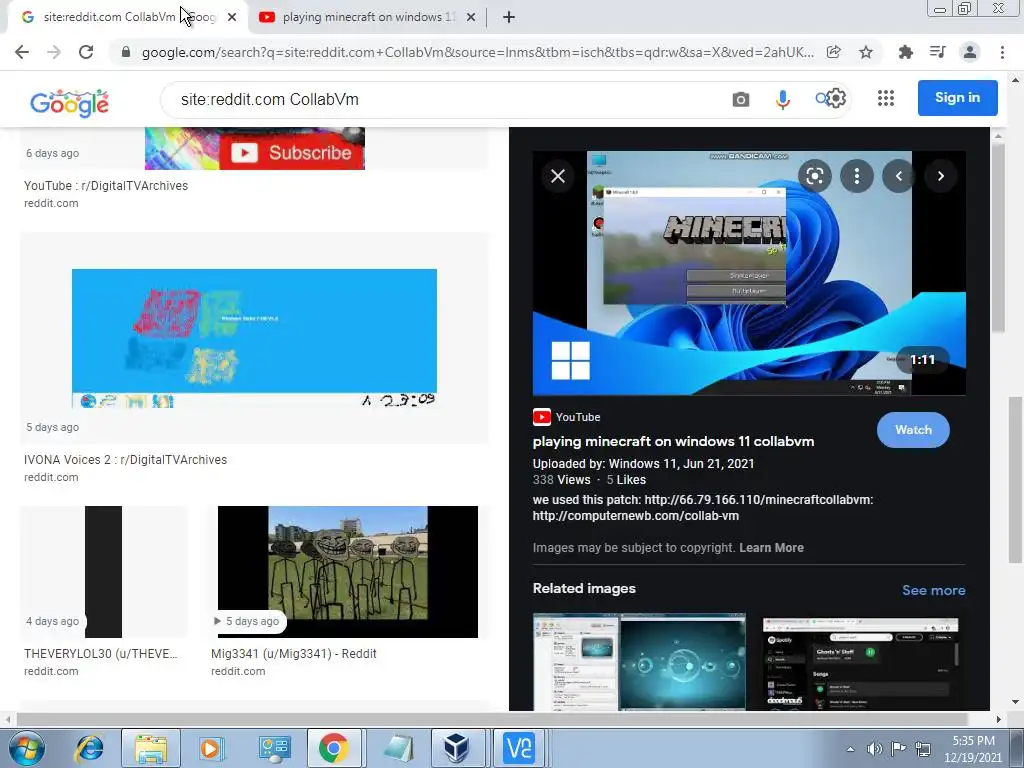This screenshot has height=768, width=1024.
Task: Open a new browser tab
Action: [509, 18]
